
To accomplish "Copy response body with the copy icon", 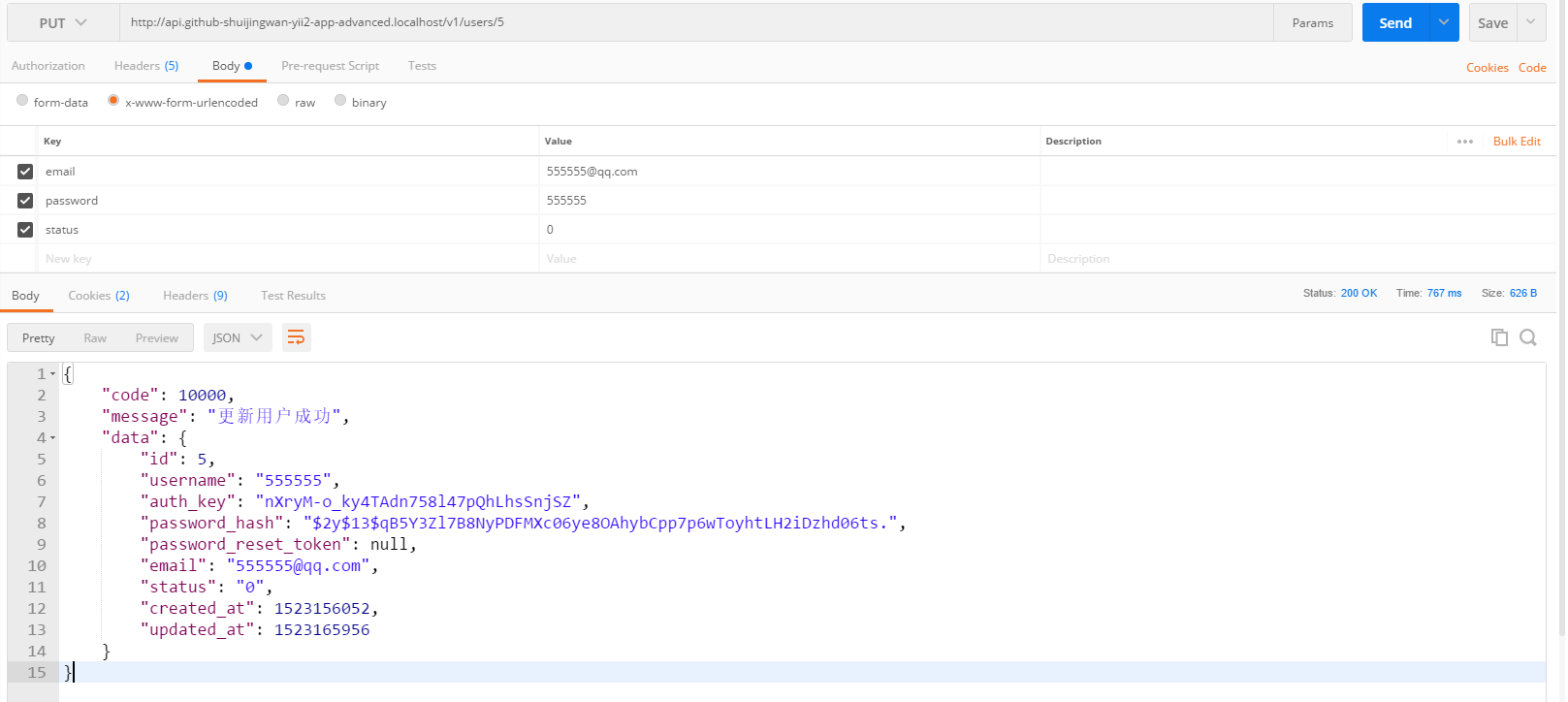I will pyautogui.click(x=1499, y=337).
